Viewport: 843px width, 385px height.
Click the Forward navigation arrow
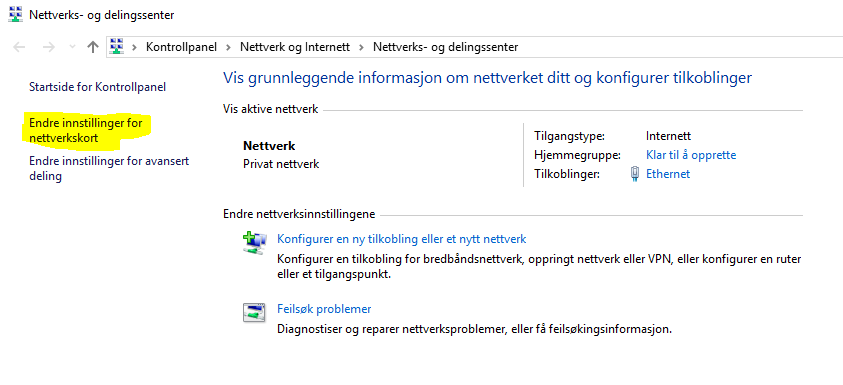[49, 47]
